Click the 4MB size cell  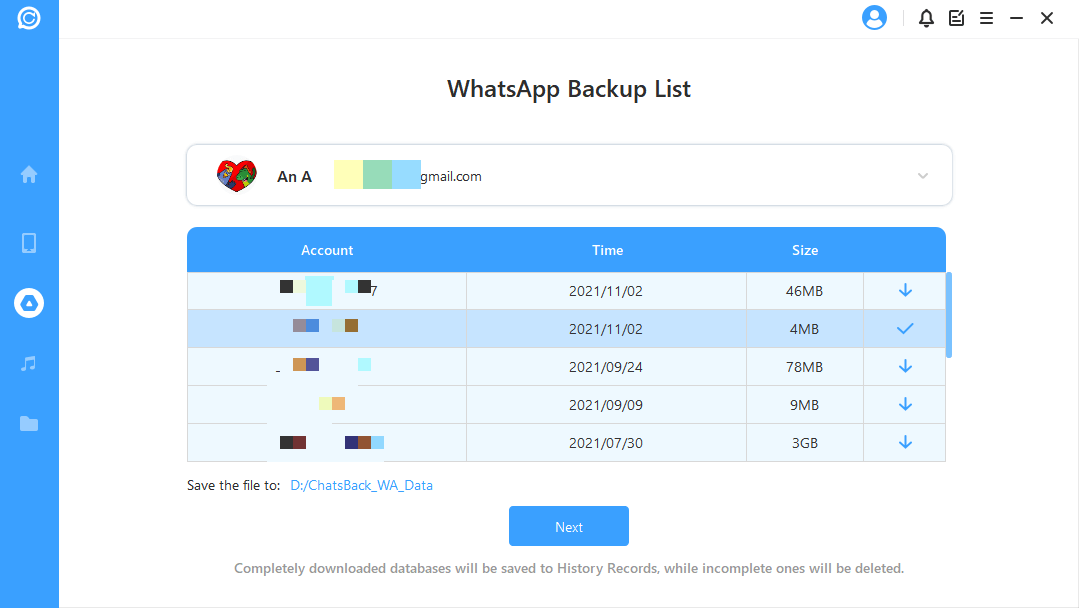(804, 329)
